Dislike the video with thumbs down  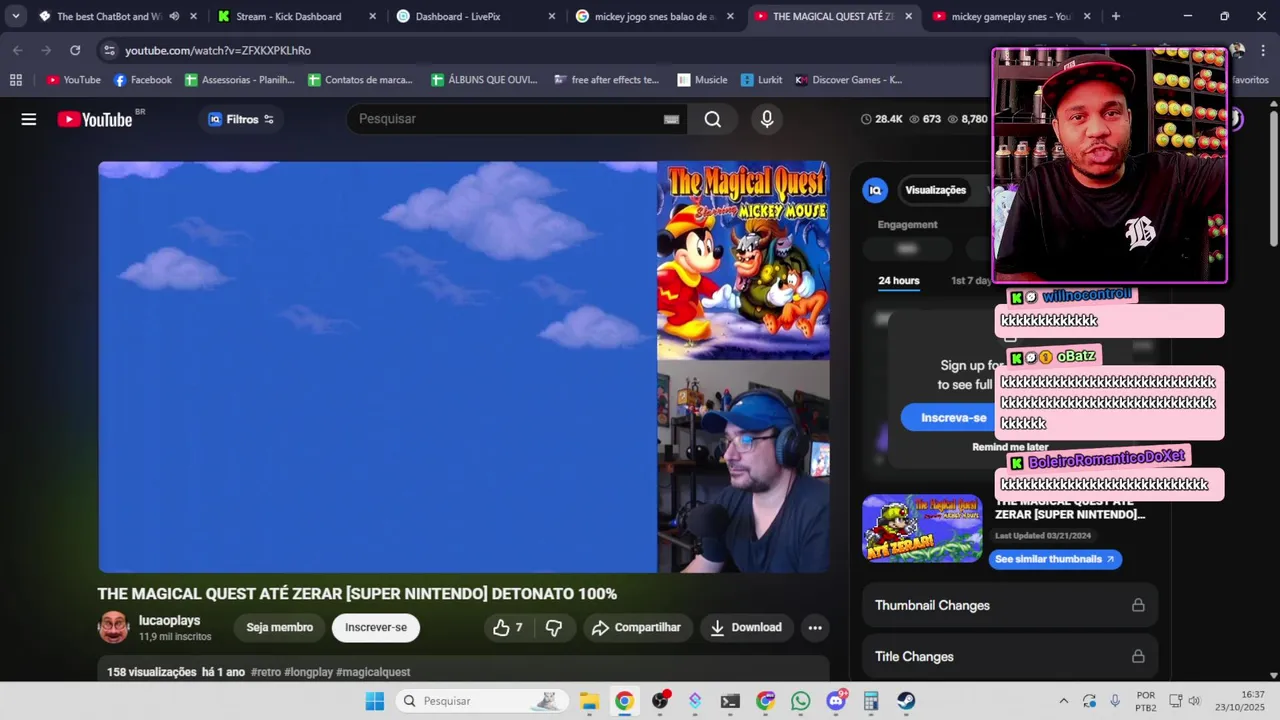(x=553, y=627)
